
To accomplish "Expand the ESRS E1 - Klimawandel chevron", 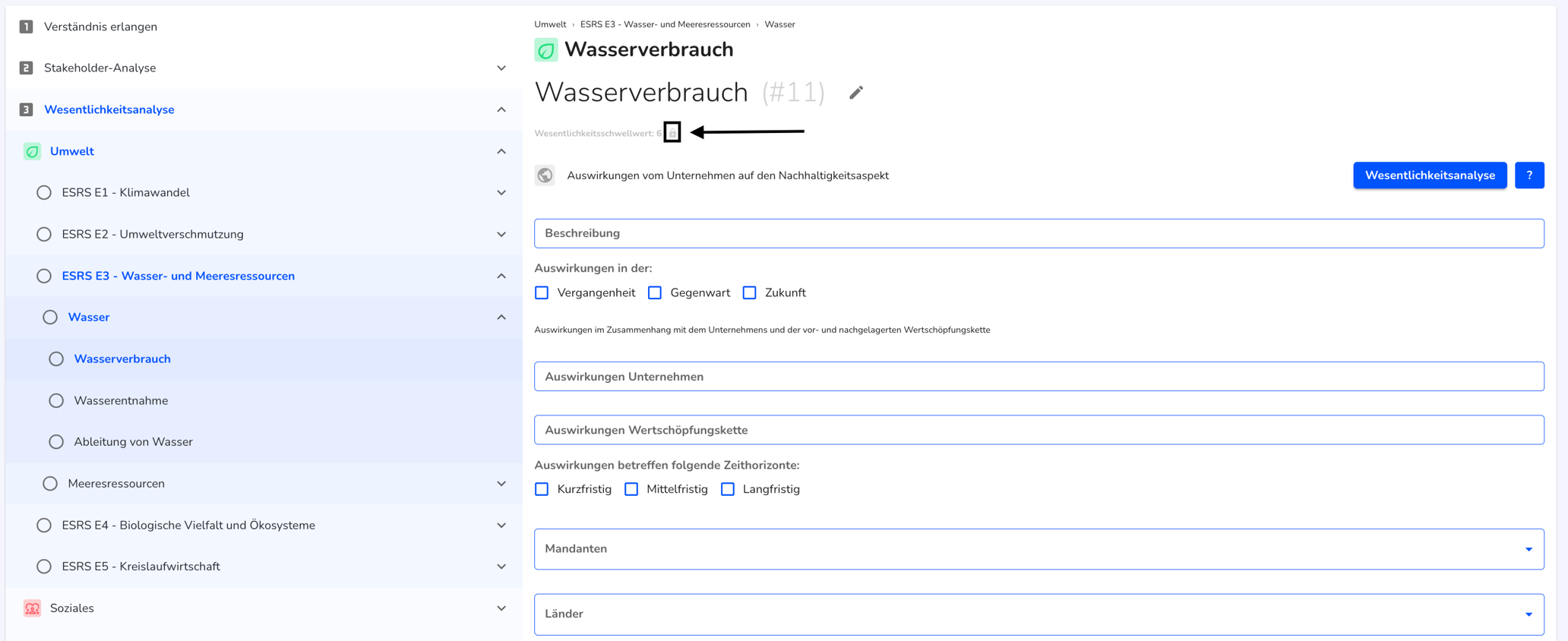I will point(501,193).
